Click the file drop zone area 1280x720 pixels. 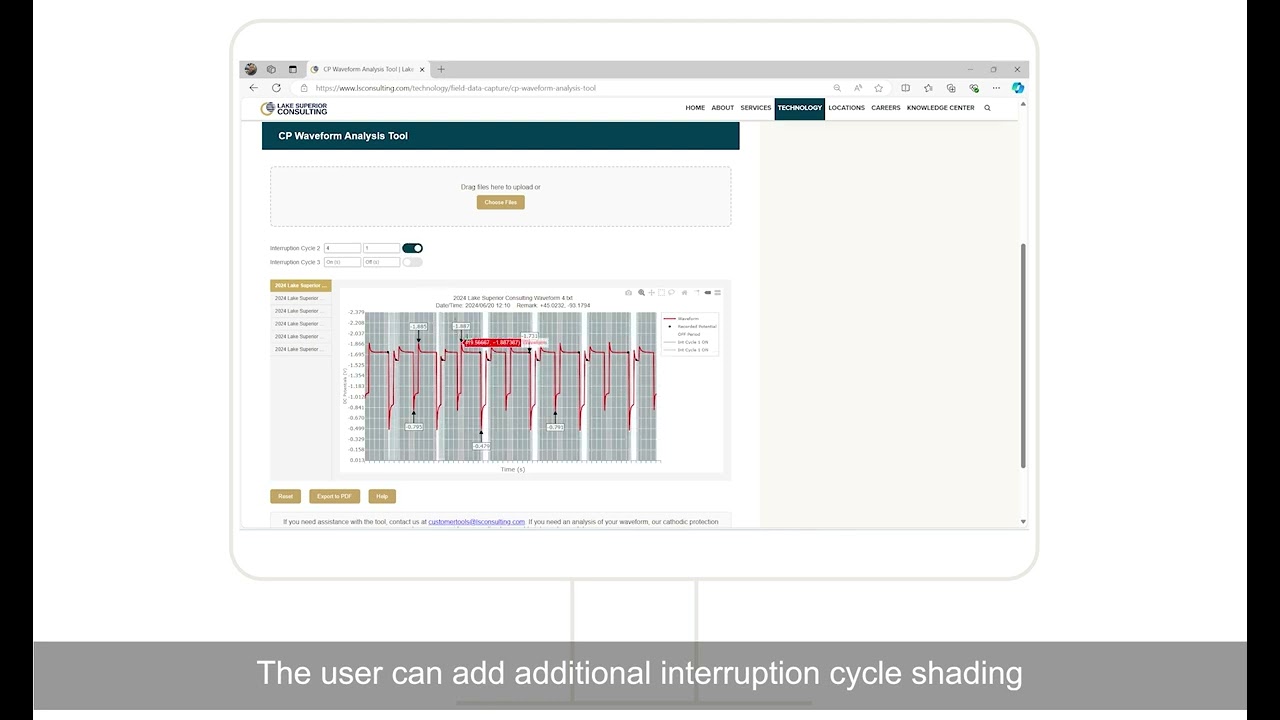point(500,196)
